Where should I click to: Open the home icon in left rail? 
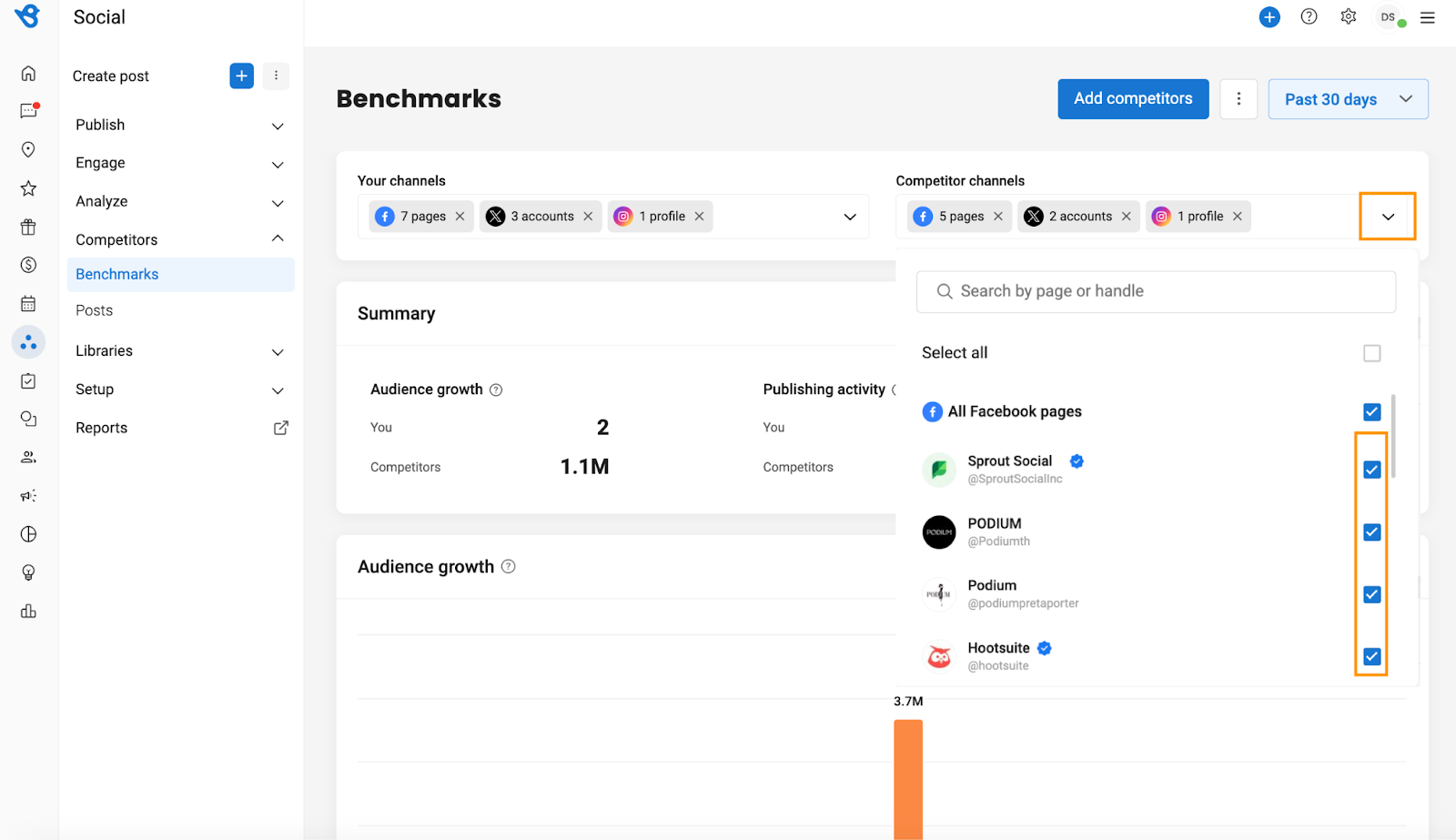click(28, 73)
